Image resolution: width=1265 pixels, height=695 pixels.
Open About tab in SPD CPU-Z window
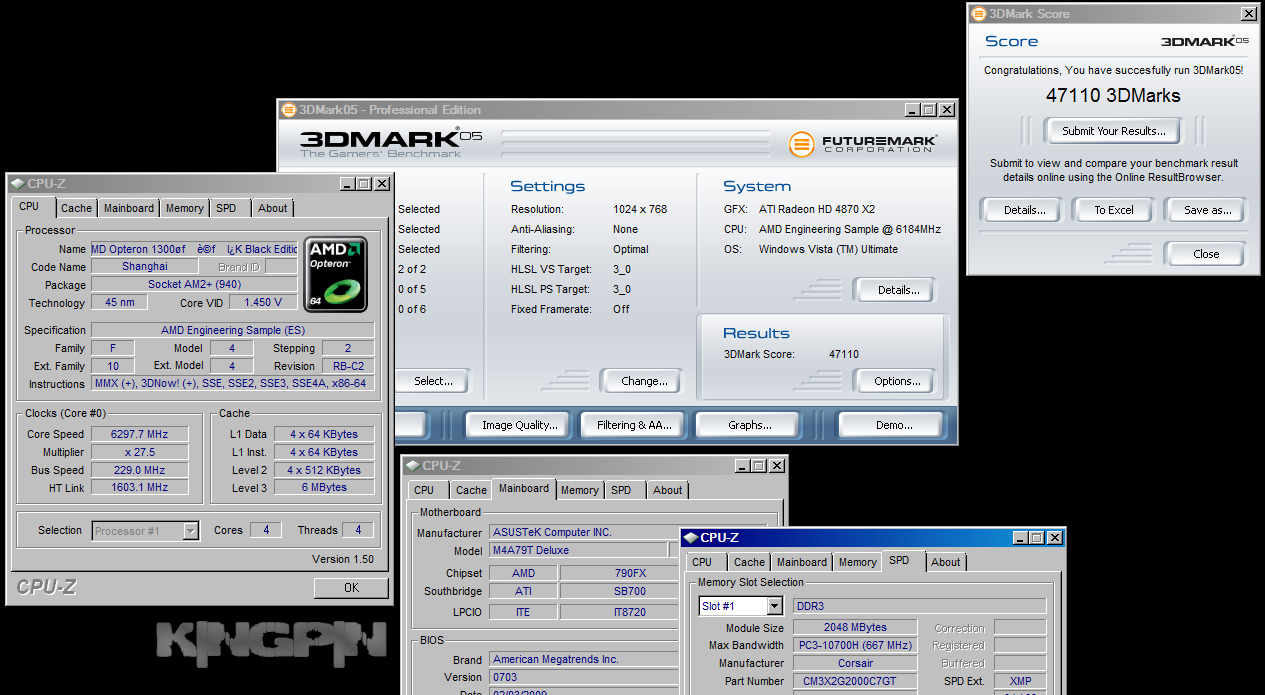tap(946, 562)
